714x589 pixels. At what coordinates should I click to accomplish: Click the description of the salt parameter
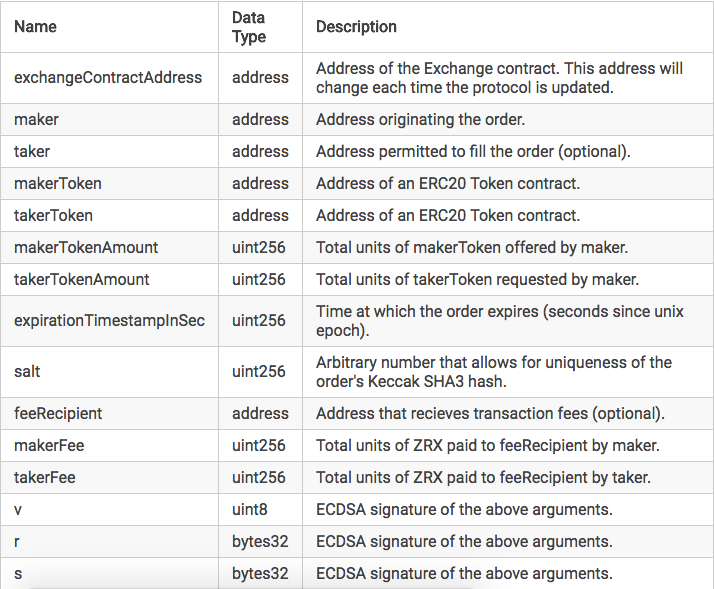pyautogui.click(x=494, y=372)
